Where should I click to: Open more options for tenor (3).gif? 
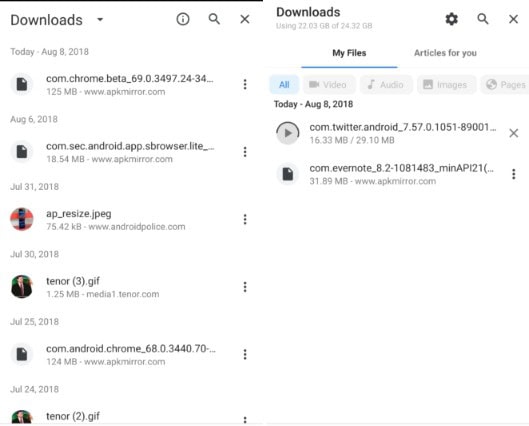(x=245, y=287)
